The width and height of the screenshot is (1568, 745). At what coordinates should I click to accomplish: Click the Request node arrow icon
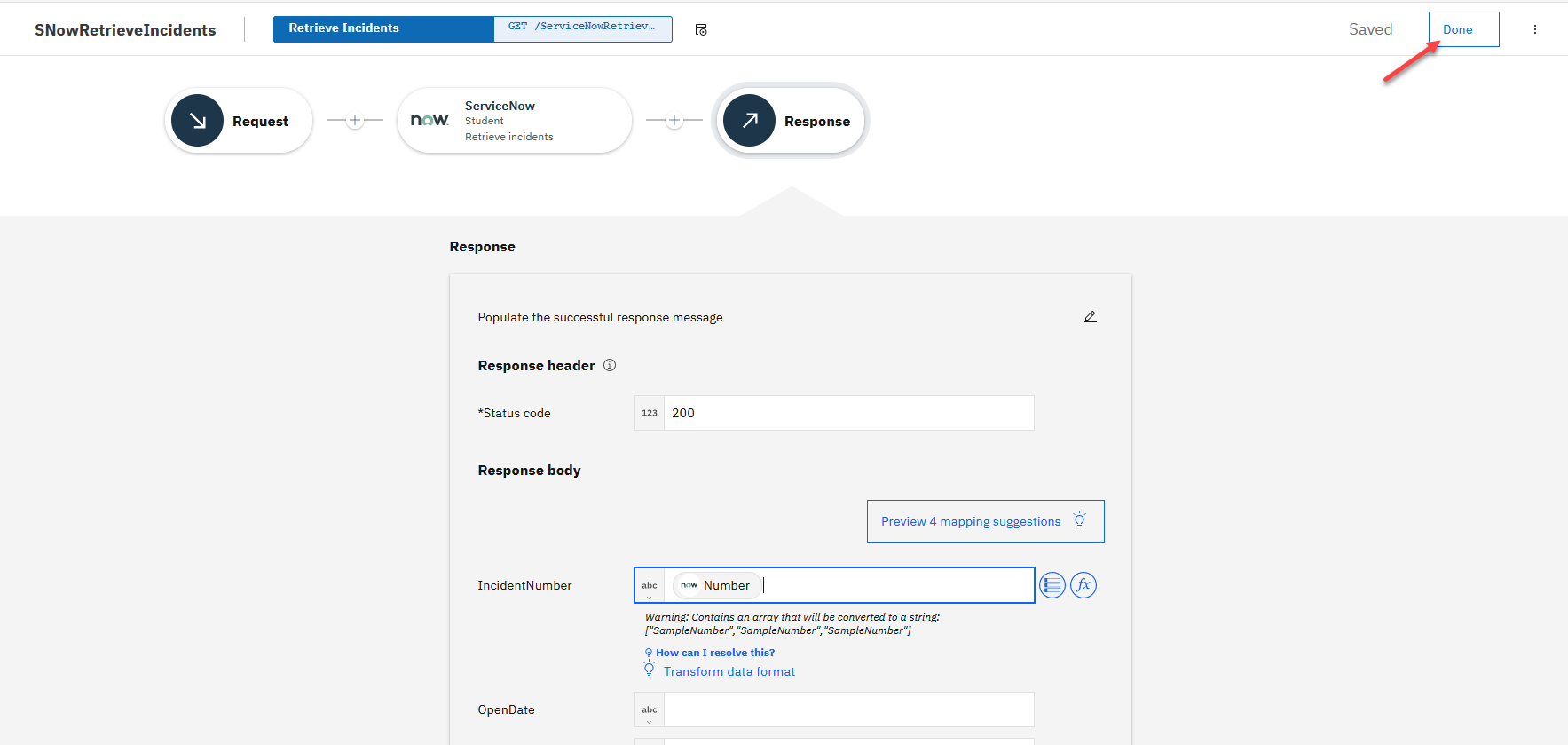pos(197,121)
